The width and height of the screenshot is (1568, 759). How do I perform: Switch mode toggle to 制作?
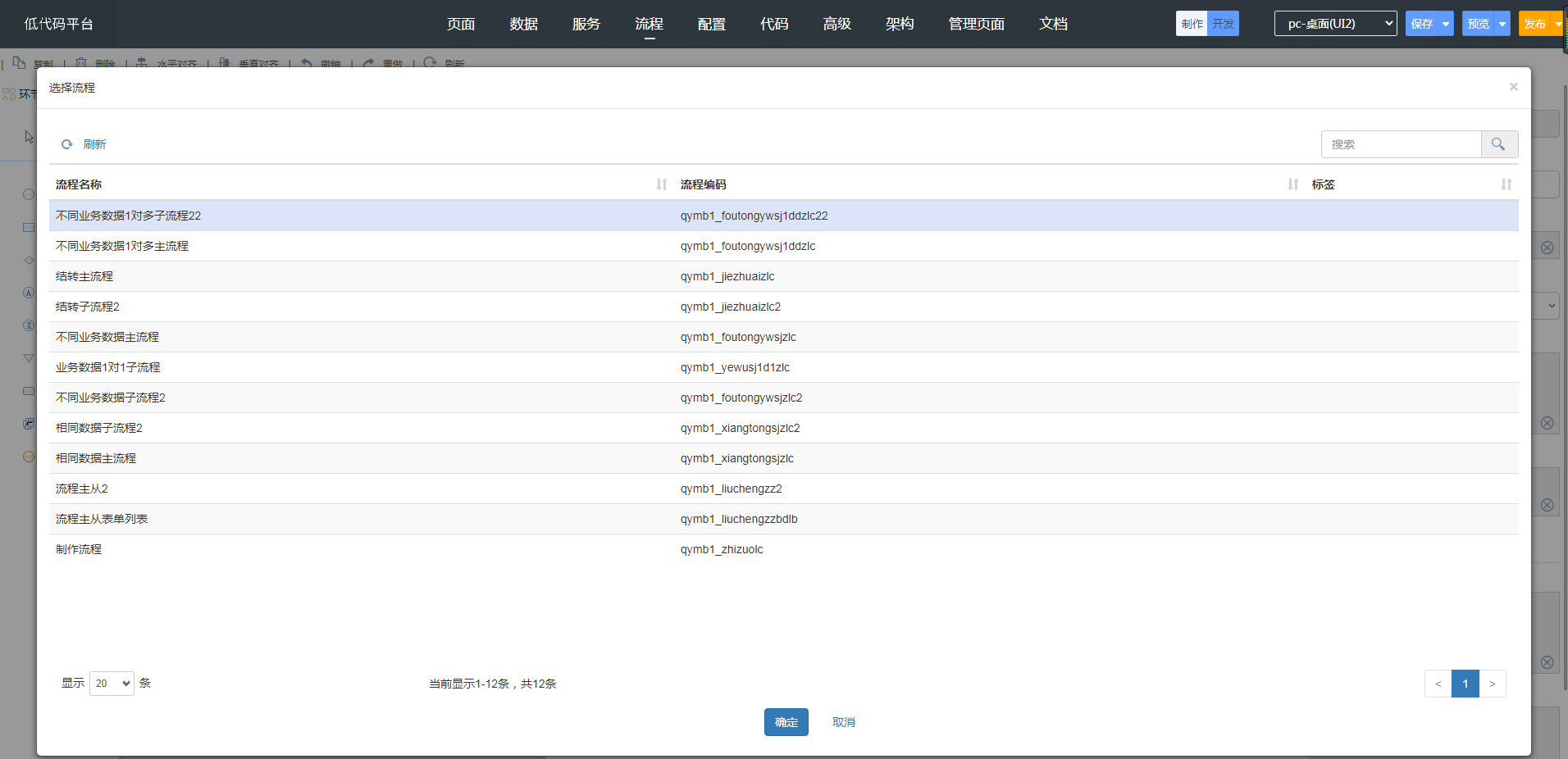(x=1192, y=24)
